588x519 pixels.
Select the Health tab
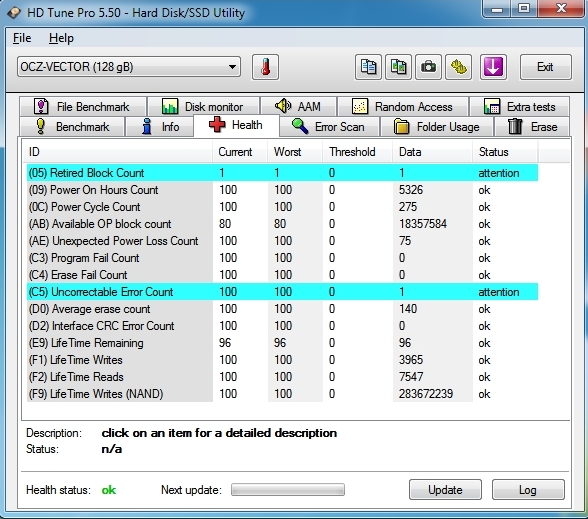click(x=236, y=125)
